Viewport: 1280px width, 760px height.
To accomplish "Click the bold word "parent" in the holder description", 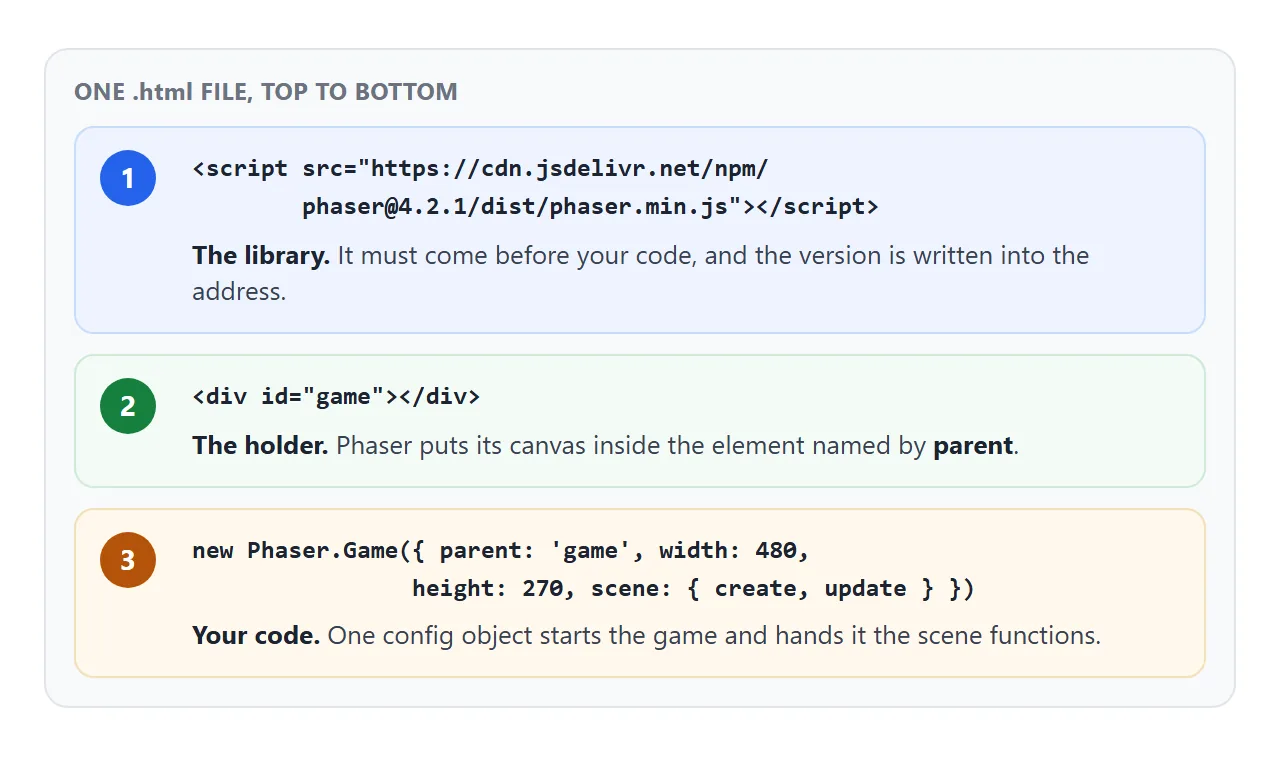I will pos(973,445).
